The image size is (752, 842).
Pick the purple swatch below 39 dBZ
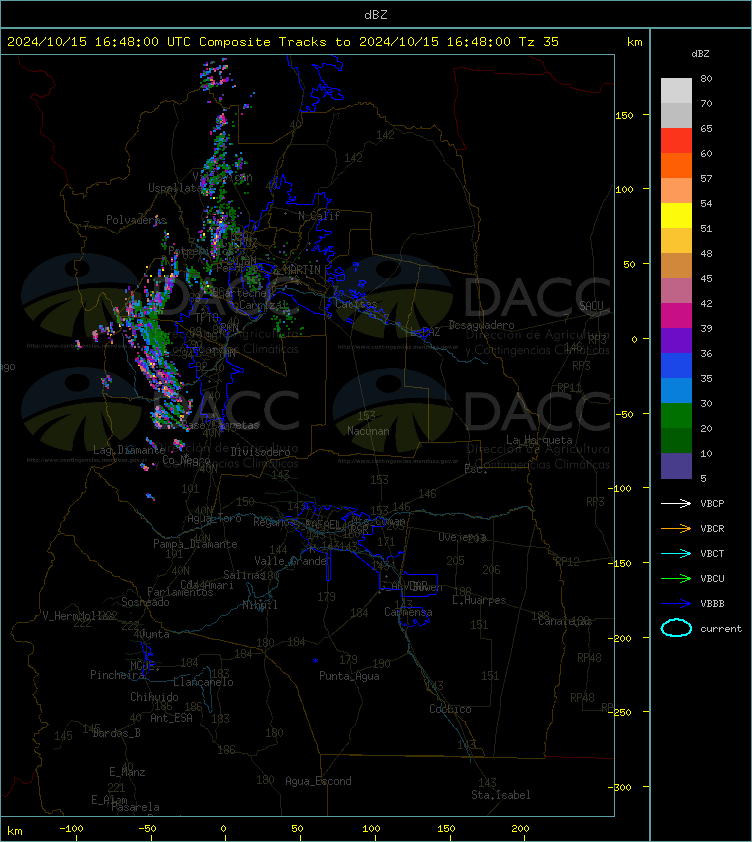tap(676, 340)
